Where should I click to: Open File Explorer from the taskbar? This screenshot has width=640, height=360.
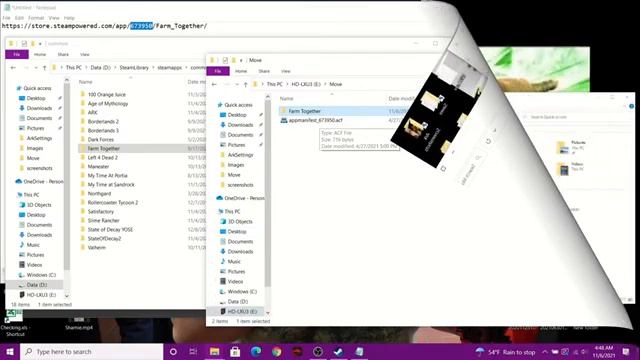coord(214,351)
